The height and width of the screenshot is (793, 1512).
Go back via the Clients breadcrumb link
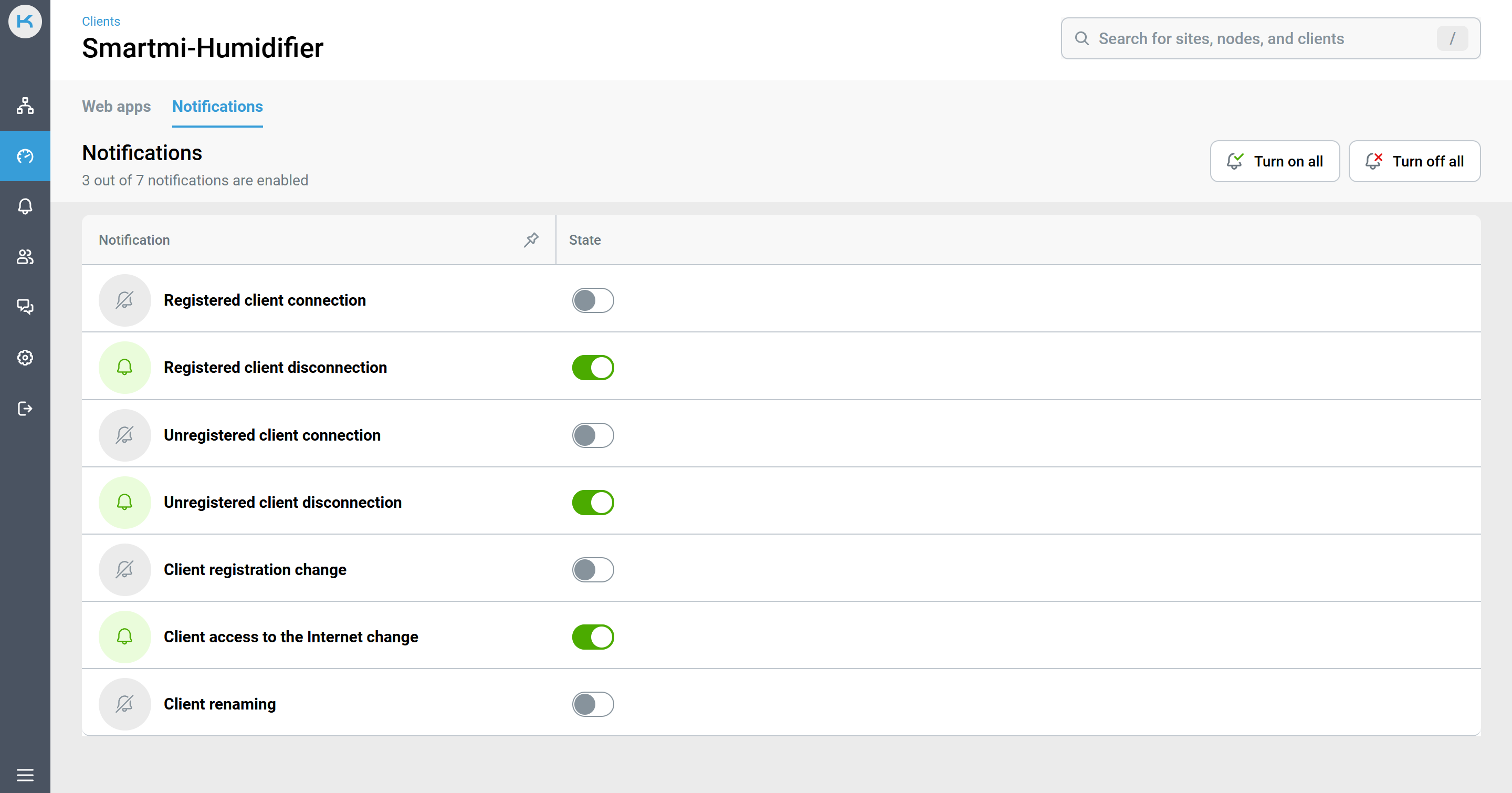click(101, 21)
